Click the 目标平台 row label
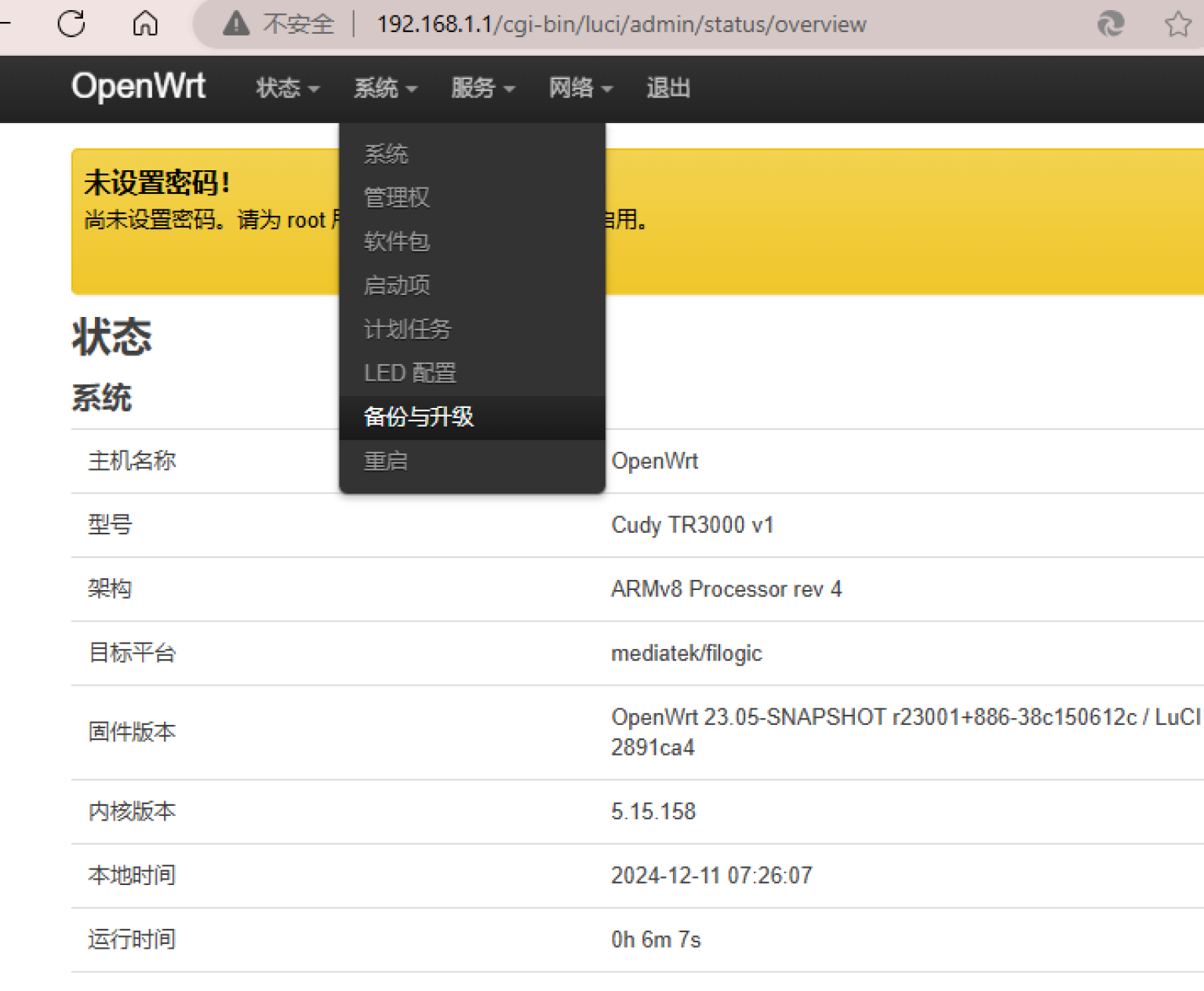This screenshot has width=1204, height=991. tap(132, 653)
